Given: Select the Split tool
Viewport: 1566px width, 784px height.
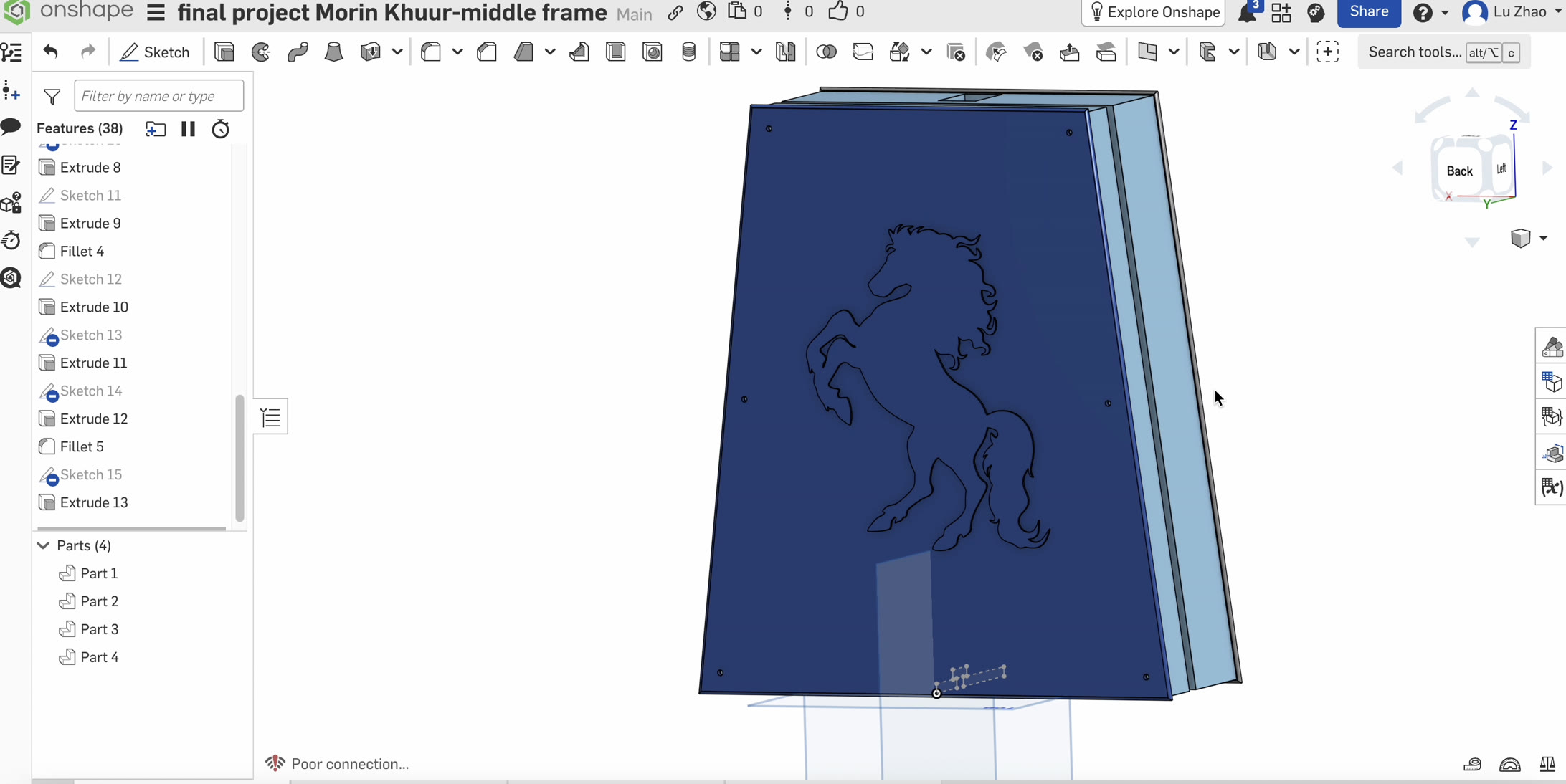Looking at the screenshot, I should point(863,52).
